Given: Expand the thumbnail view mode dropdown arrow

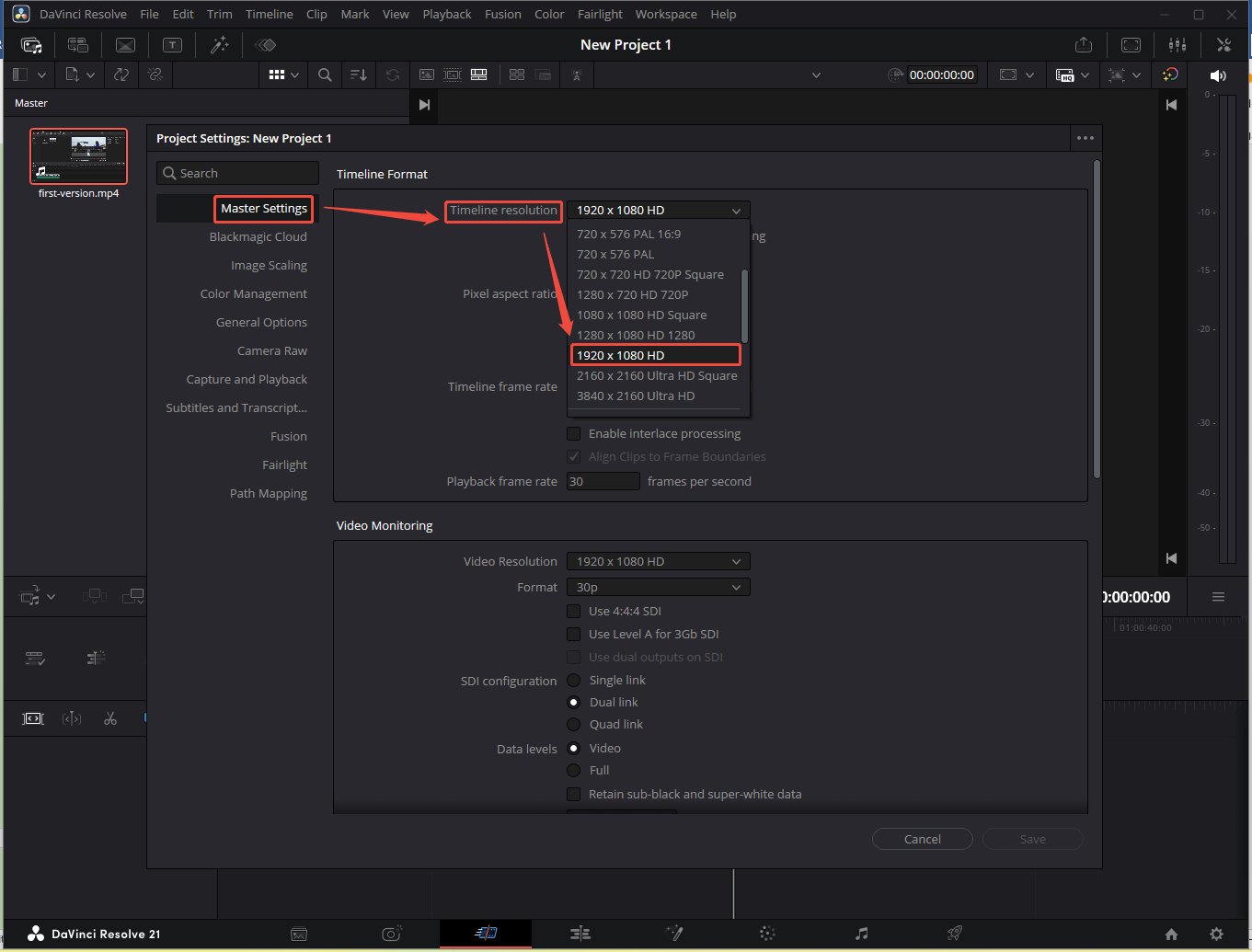Looking at the screenshot, I should 295,75.
